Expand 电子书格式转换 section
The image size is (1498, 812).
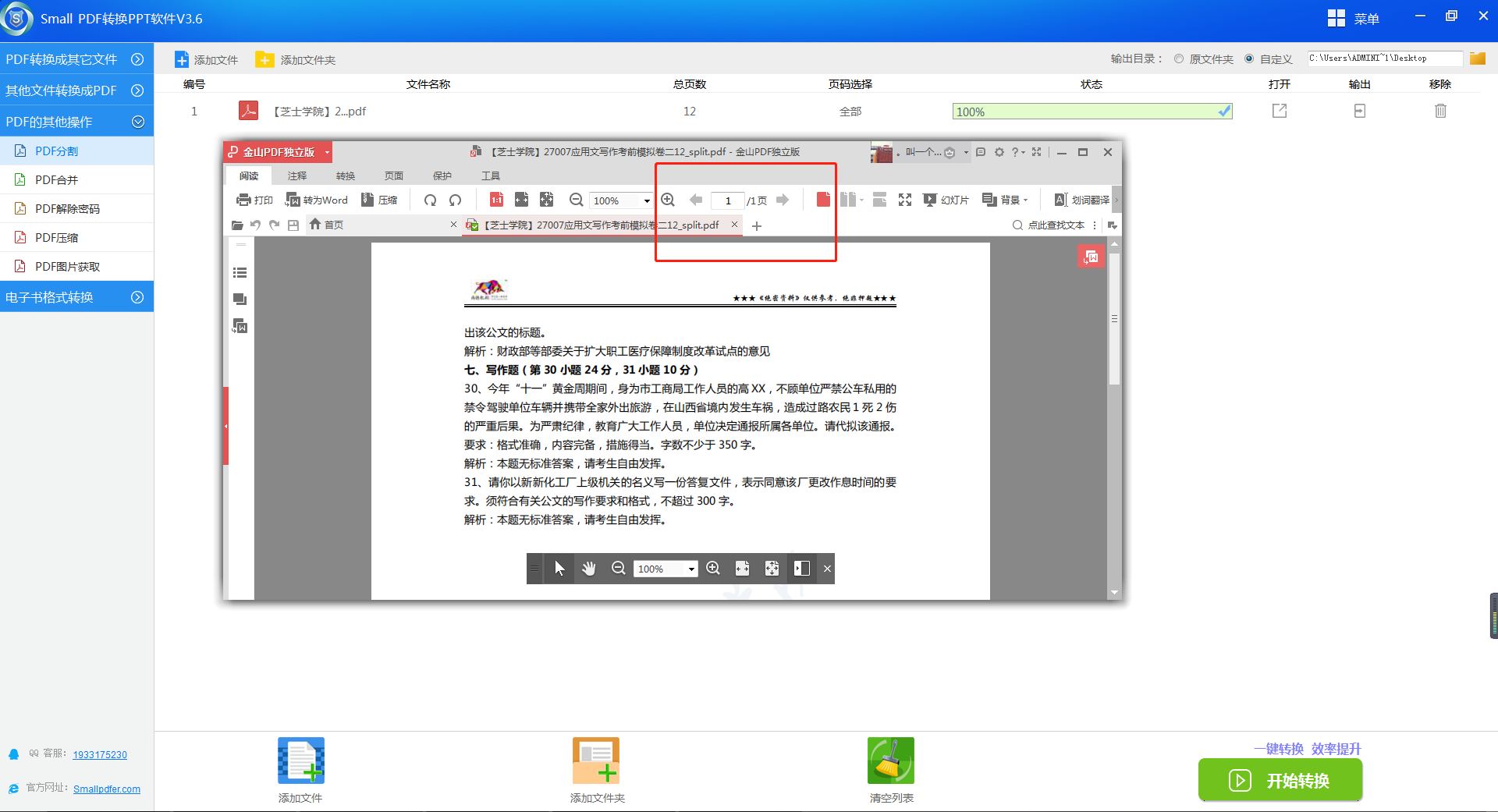76,297
